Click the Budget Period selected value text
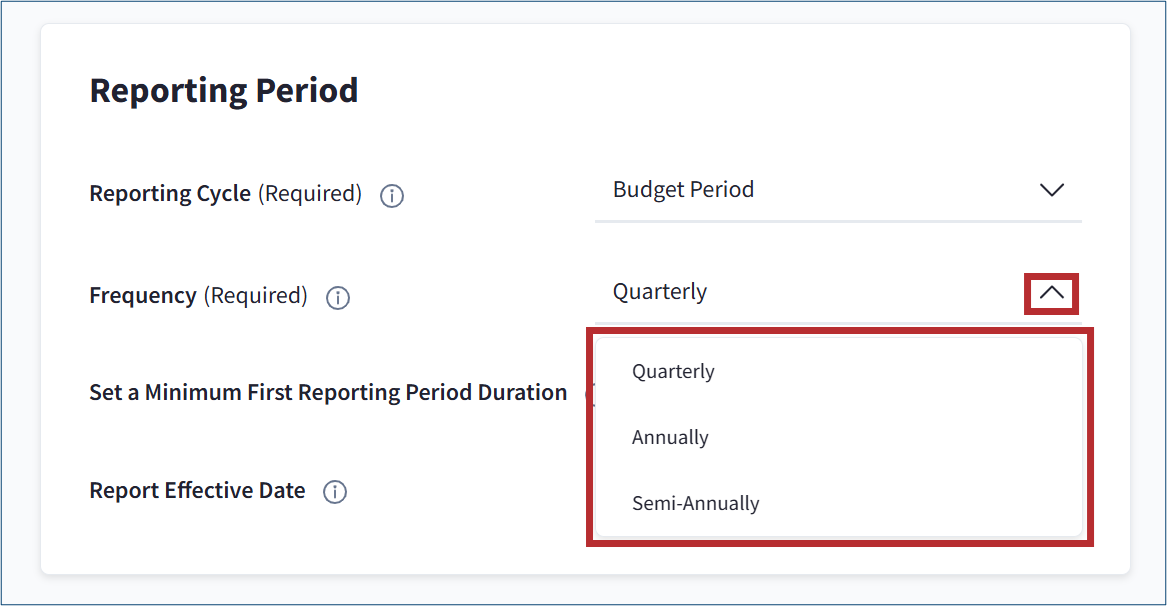This screenshot has width=1167, height=606. click(683, 190)
